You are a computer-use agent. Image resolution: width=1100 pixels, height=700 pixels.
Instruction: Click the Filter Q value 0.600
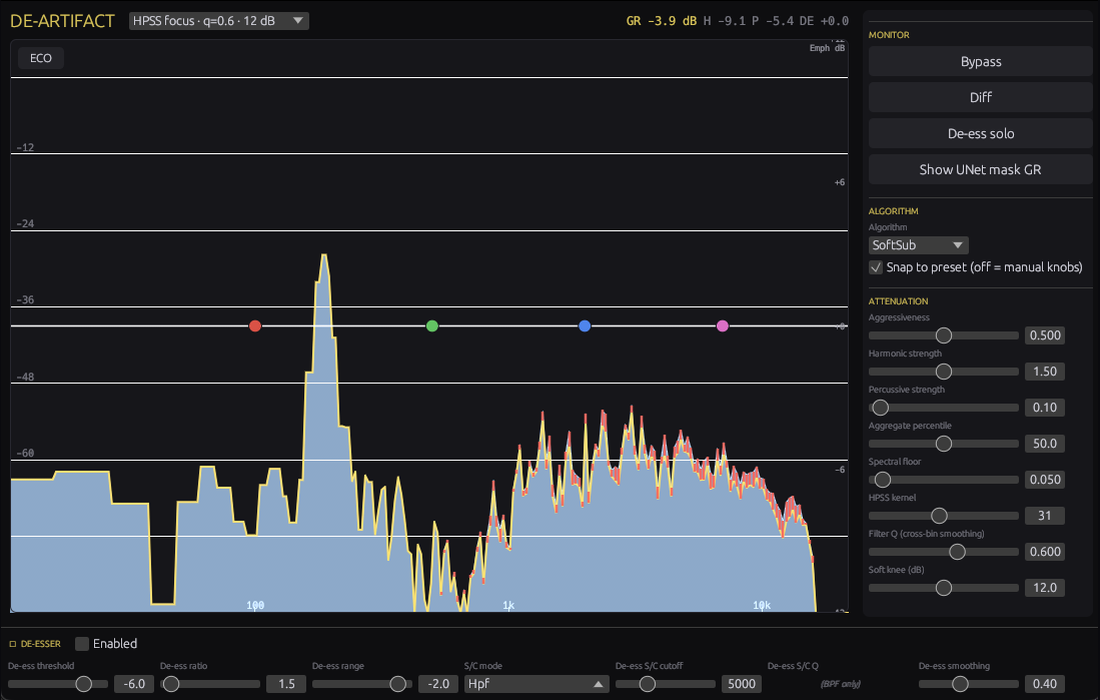(x=1045, y=552)
